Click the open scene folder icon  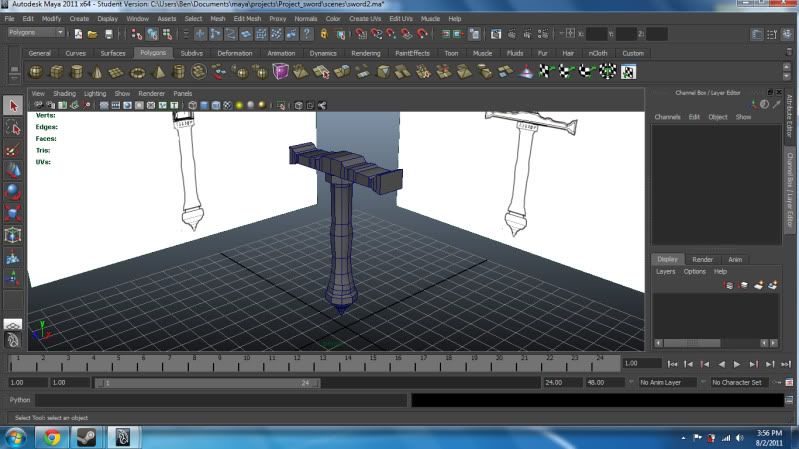point(93,34)
